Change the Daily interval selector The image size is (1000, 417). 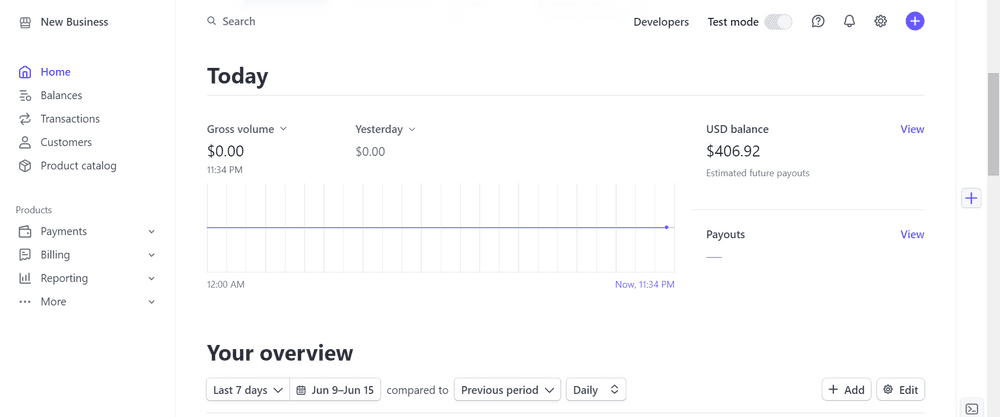[x=596, y=390]
